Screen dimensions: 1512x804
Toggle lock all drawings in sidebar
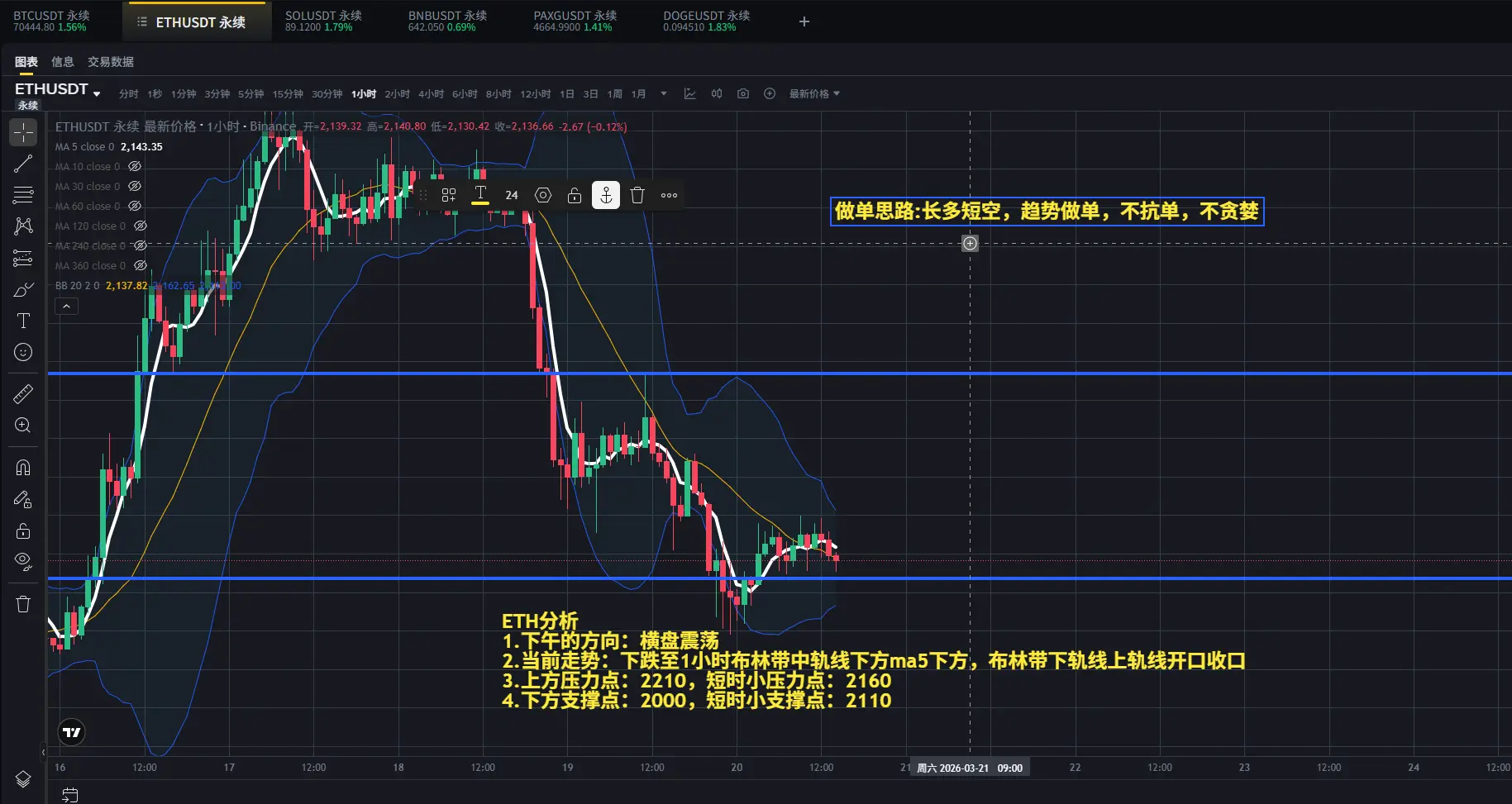pyautogui.click(x=23, y=530)
